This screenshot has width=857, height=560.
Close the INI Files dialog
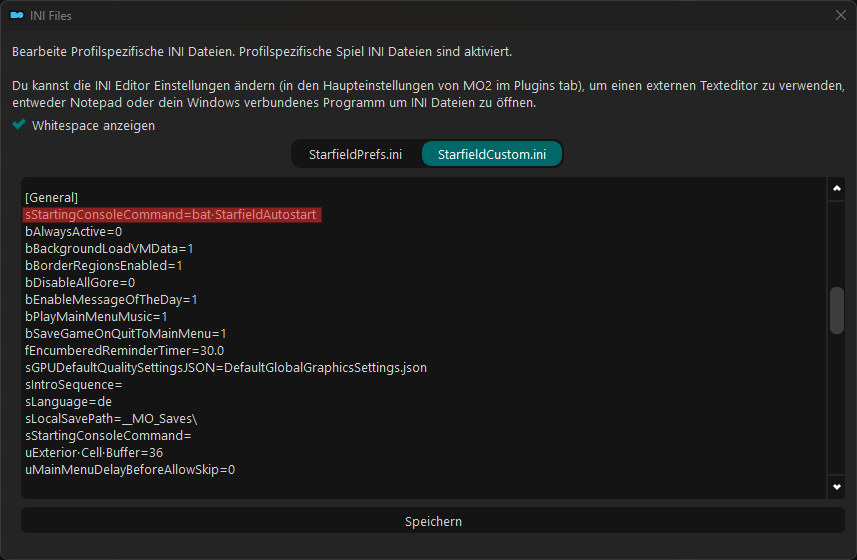(x=841, y=15)
